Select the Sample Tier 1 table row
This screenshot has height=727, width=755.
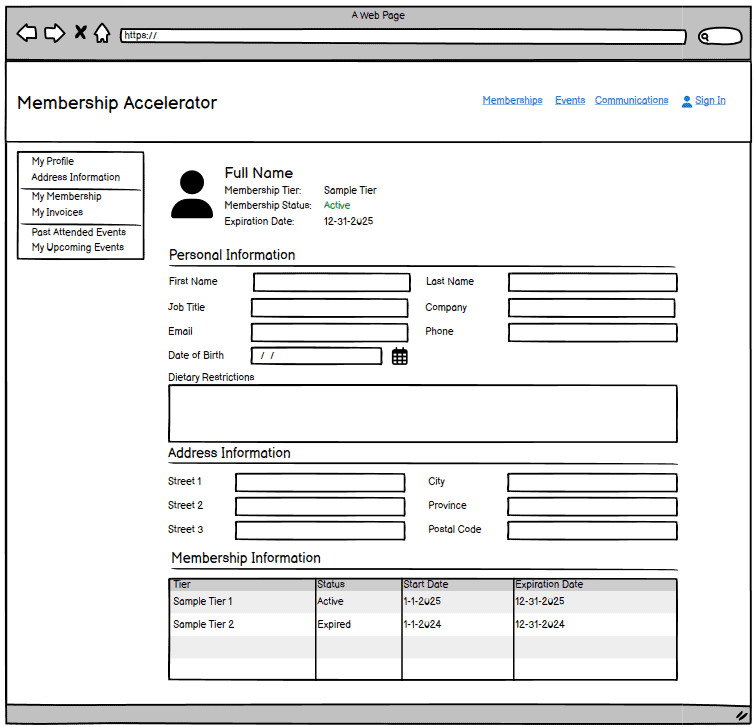pyautogui.click(x=421, y=602)
